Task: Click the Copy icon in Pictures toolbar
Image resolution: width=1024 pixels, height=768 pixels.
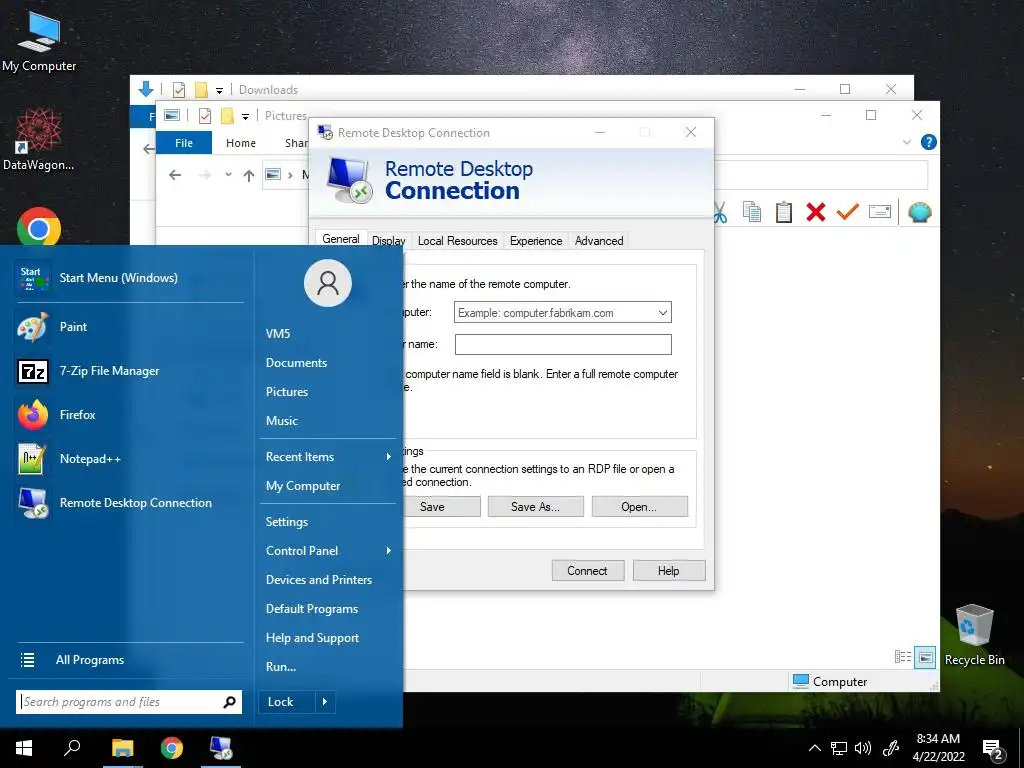Action: pos(752,212)
